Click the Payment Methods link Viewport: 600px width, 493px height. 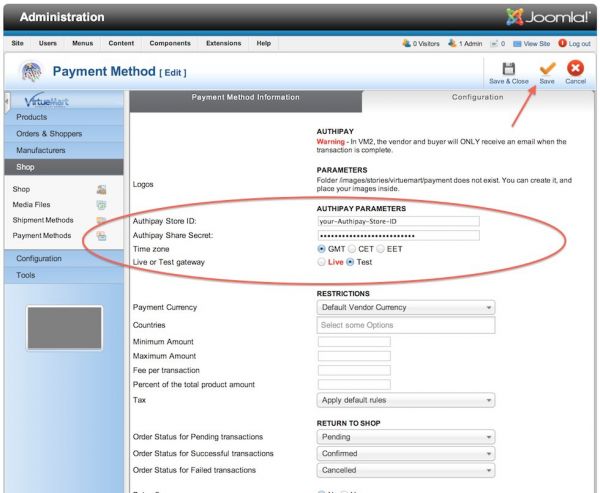[x=42, y=236]
